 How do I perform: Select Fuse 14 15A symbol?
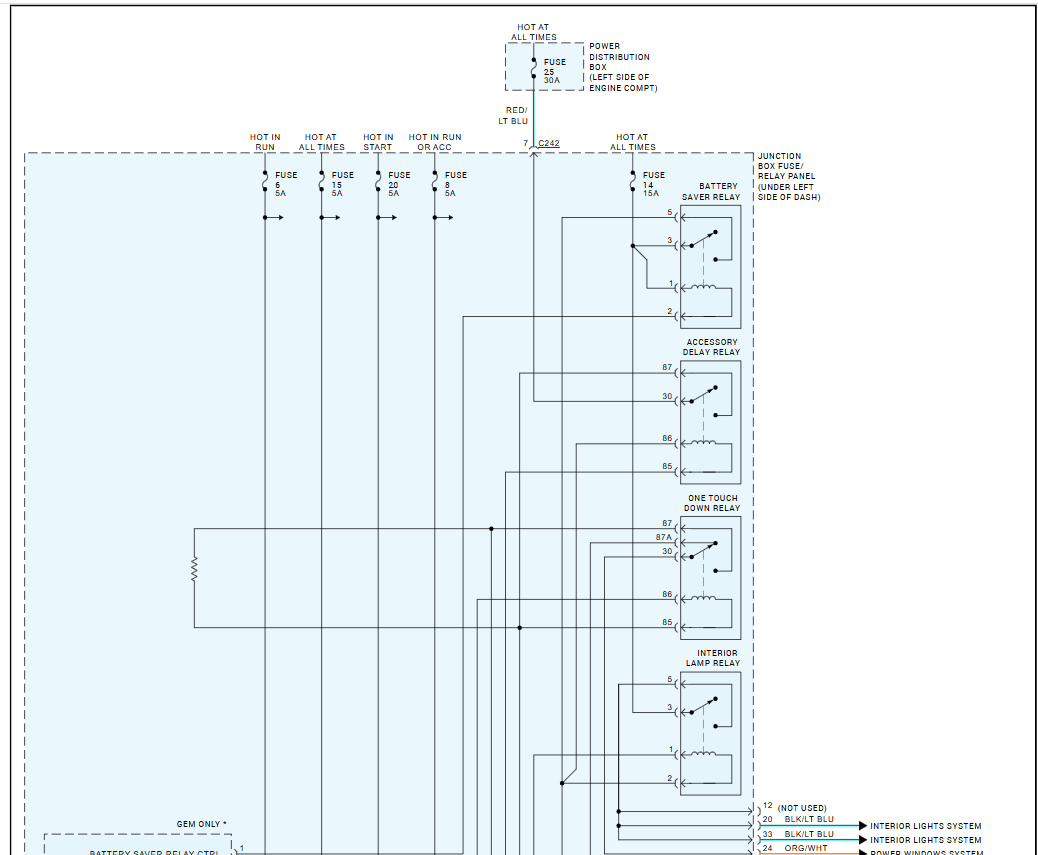[633, 181]
